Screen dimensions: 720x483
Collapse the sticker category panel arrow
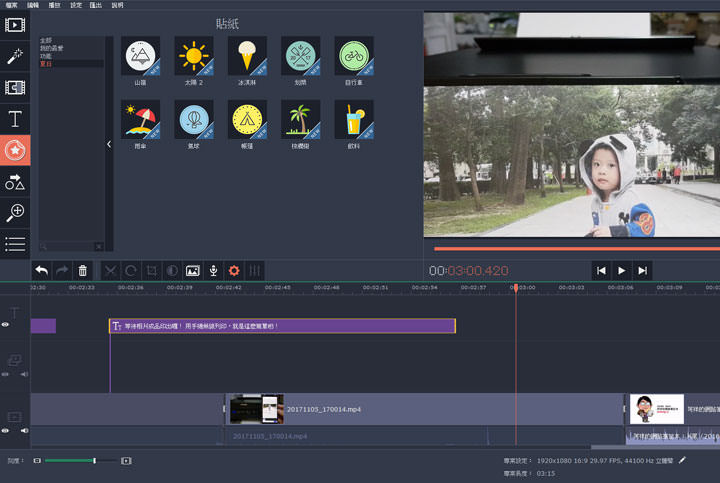click(109, 144)
